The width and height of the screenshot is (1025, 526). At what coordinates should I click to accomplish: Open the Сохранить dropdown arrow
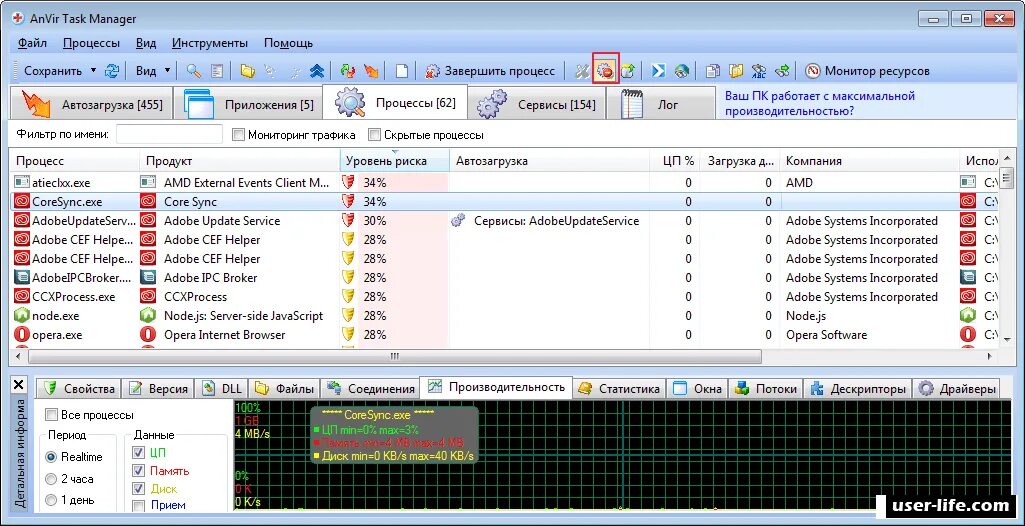[x=93, y=71]
